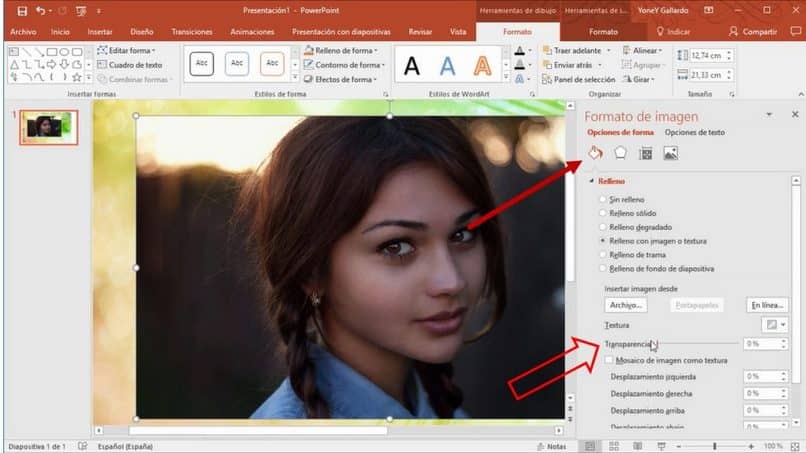Select Relleno degradado option

click(x=635, y=227)
